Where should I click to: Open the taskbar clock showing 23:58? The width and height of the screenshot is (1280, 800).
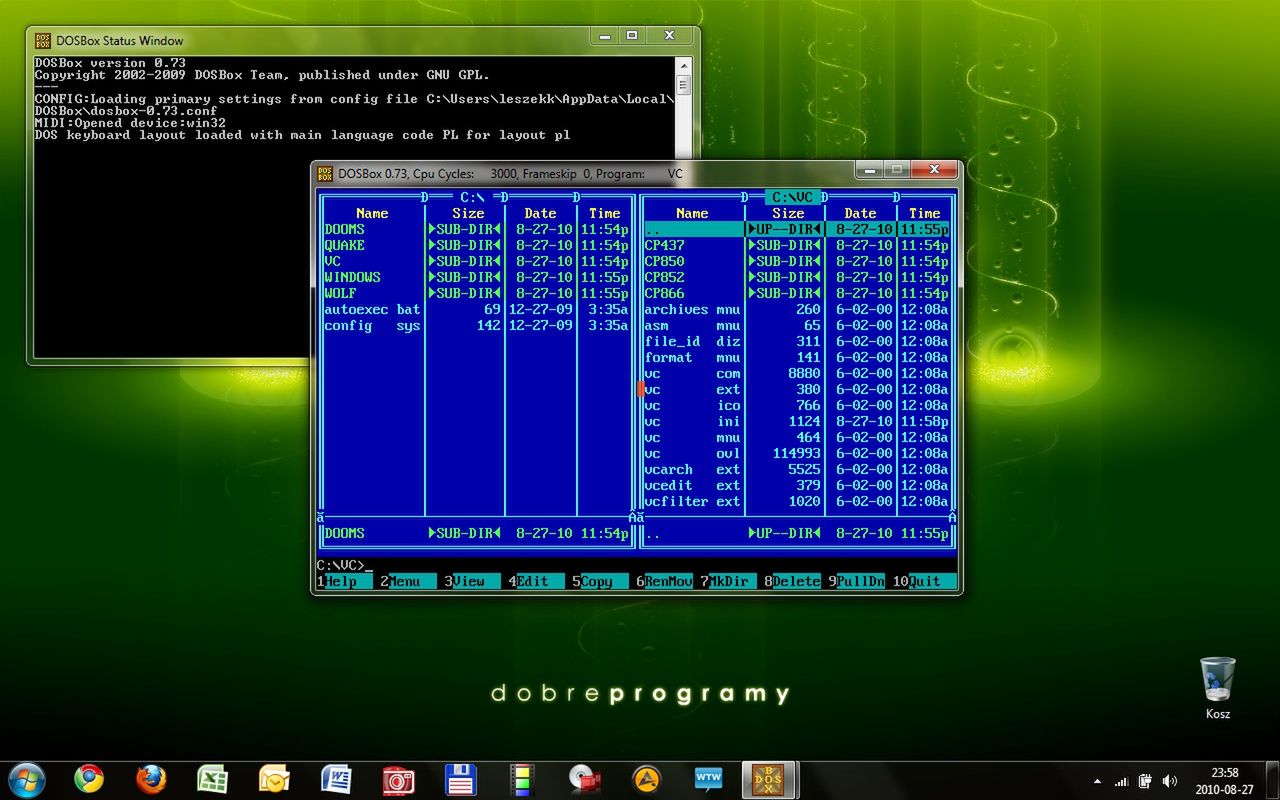point(1224,780)
